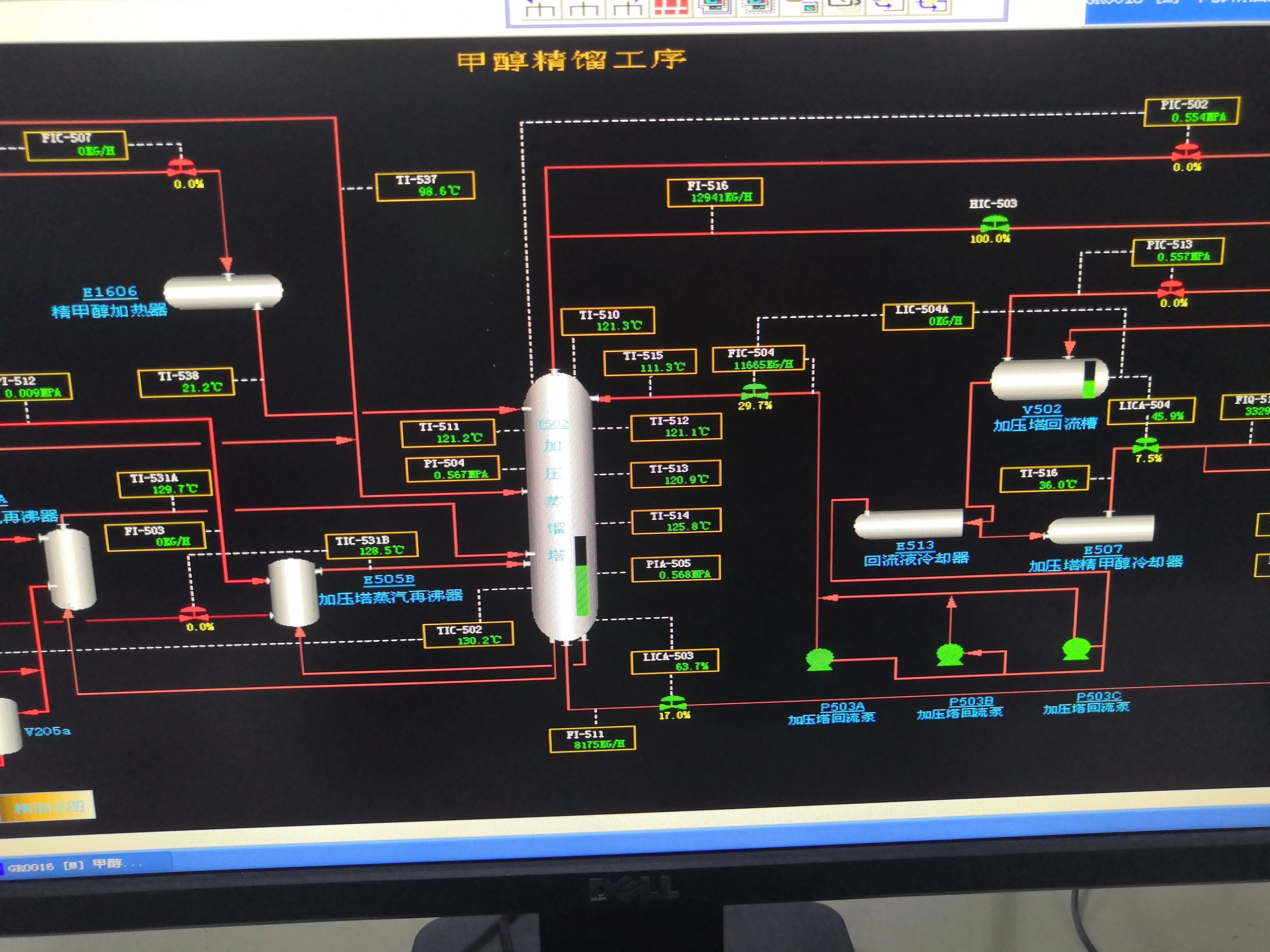
Task: Open the FIC-507 controller faceplate
Action: pyautogui.click(x=75, y=145)
